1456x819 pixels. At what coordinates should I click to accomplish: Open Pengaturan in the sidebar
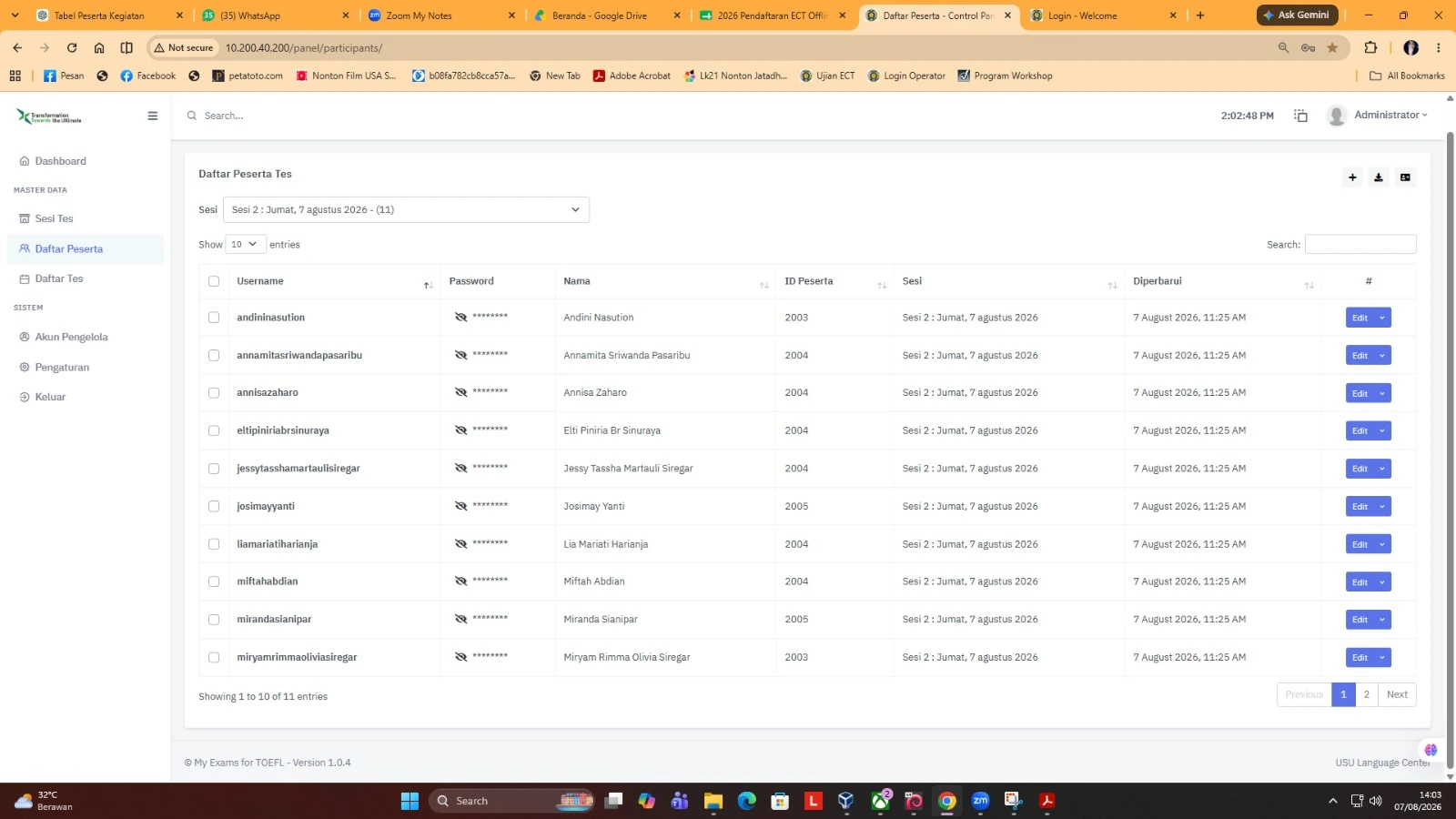pos(62,368)
